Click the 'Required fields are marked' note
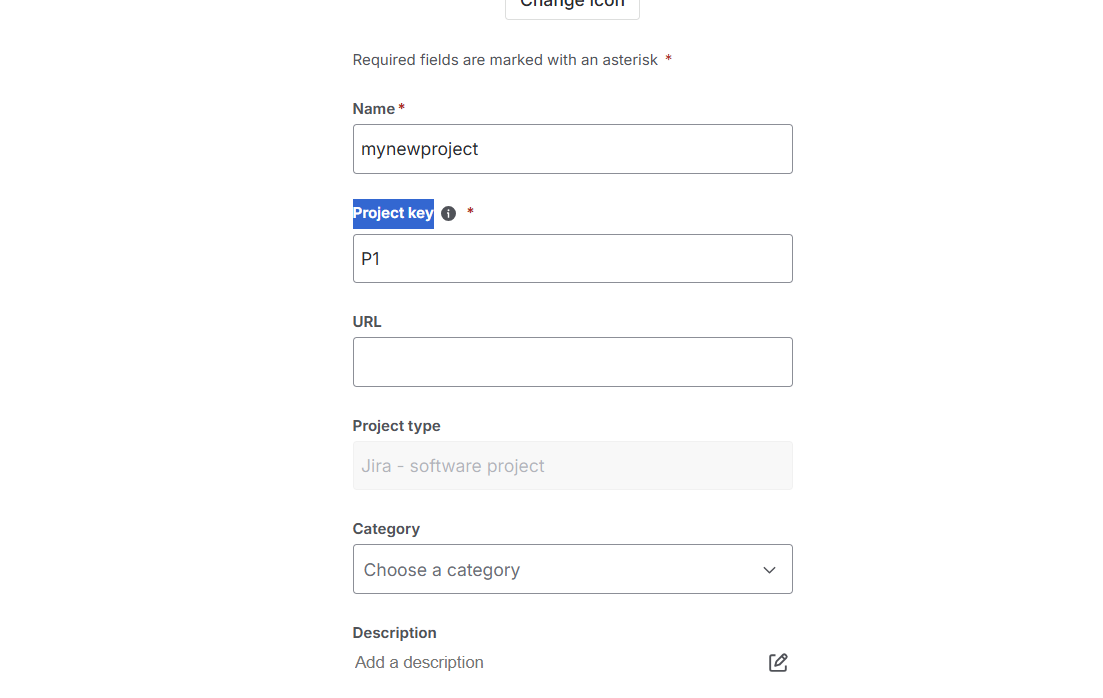This screenshot has width=1103, height=698. (505, 60)
